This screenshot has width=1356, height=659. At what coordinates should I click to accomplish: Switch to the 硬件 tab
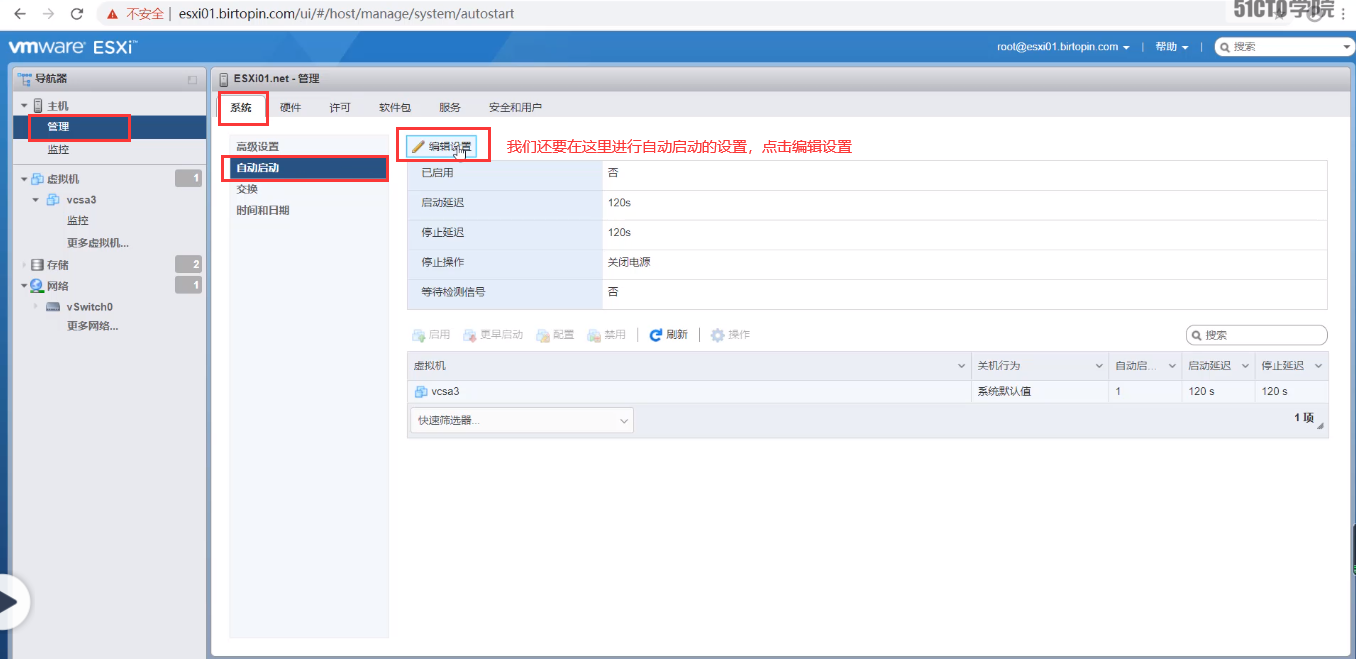coord(290,108)
